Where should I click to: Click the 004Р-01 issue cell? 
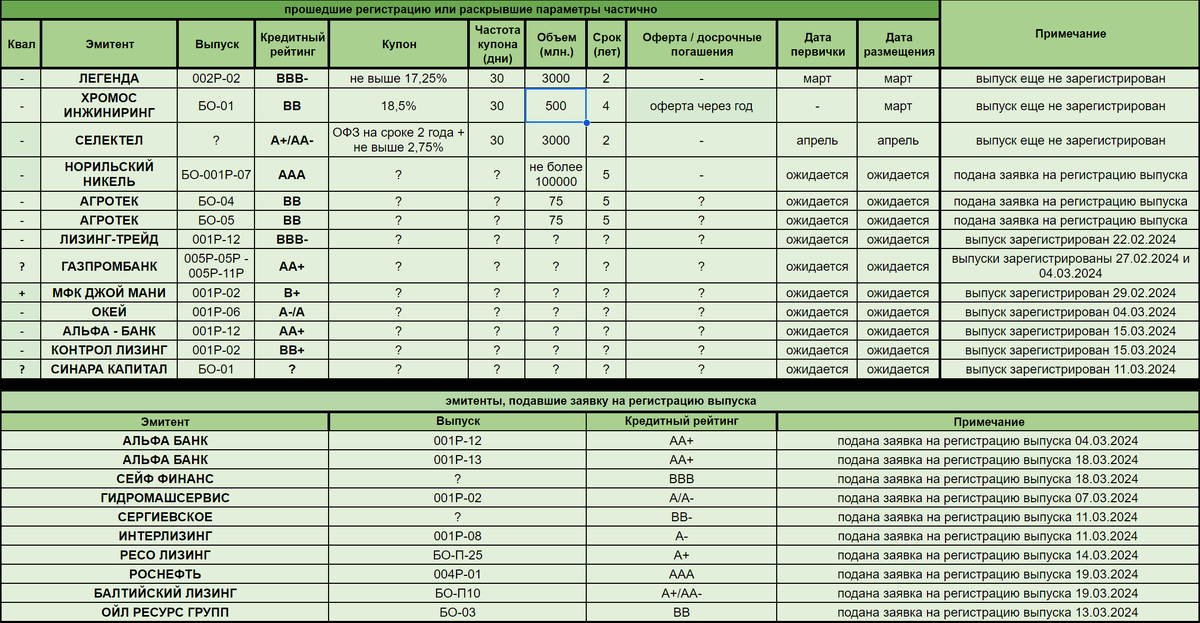(458, 574)
